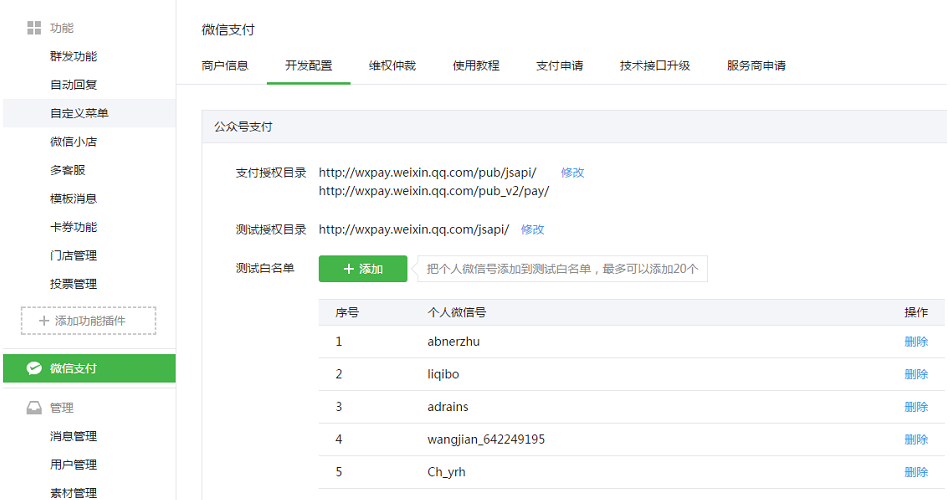
Task: Click the plus icon on 添加功能插件
Action: click(x=44, y=321)
